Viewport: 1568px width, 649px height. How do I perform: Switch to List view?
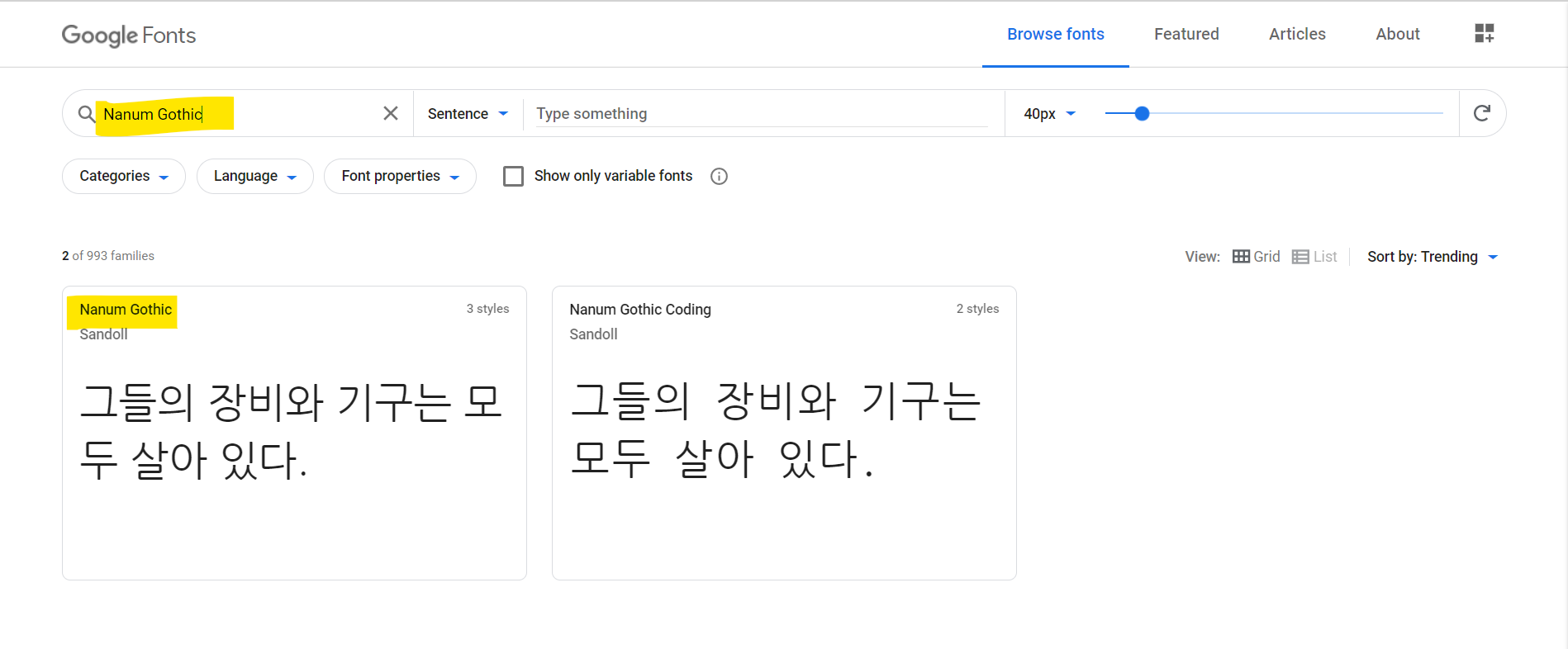coord(1314,257)
